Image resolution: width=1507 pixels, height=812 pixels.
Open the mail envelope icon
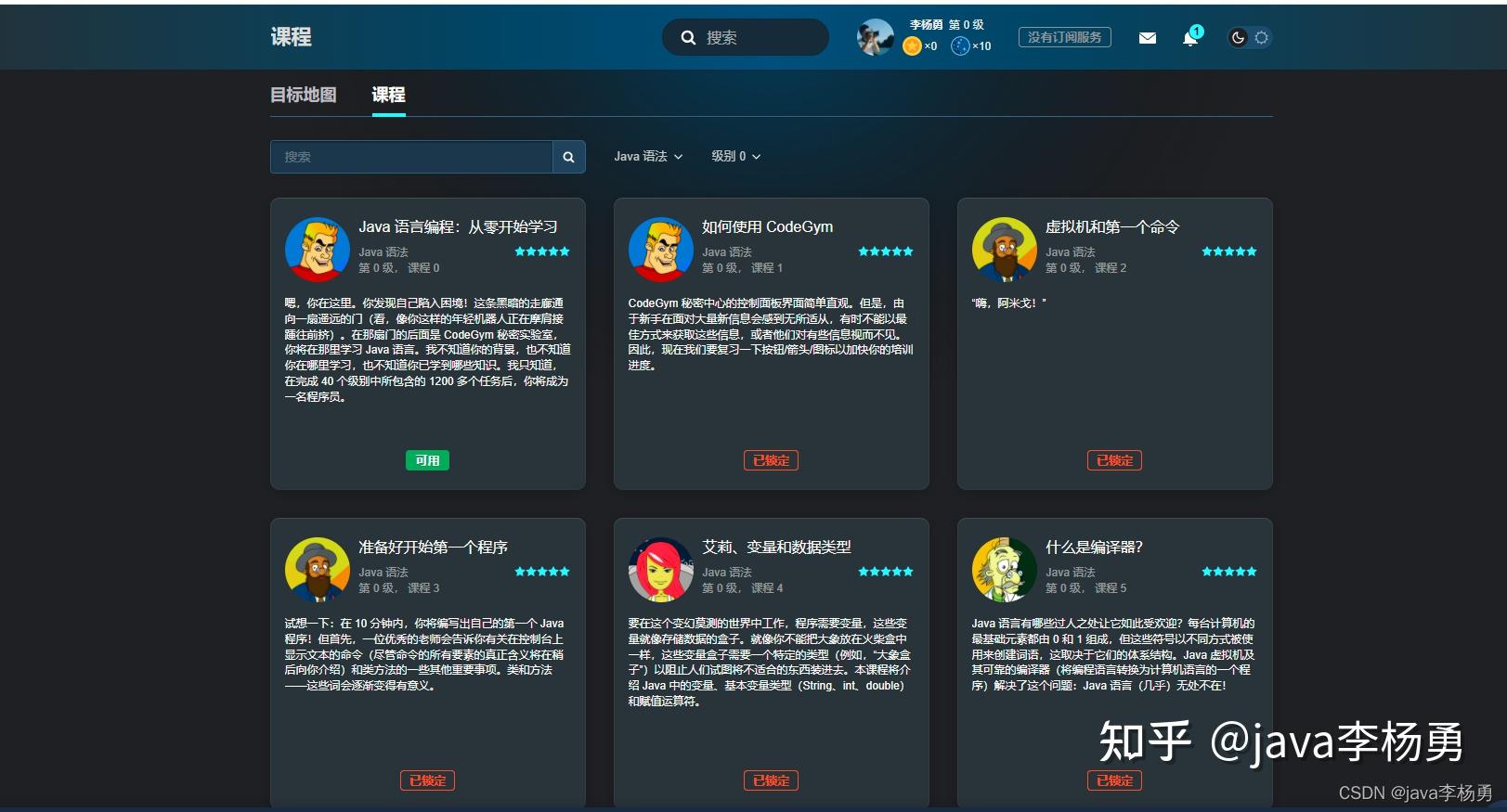tap(1148, 38)
